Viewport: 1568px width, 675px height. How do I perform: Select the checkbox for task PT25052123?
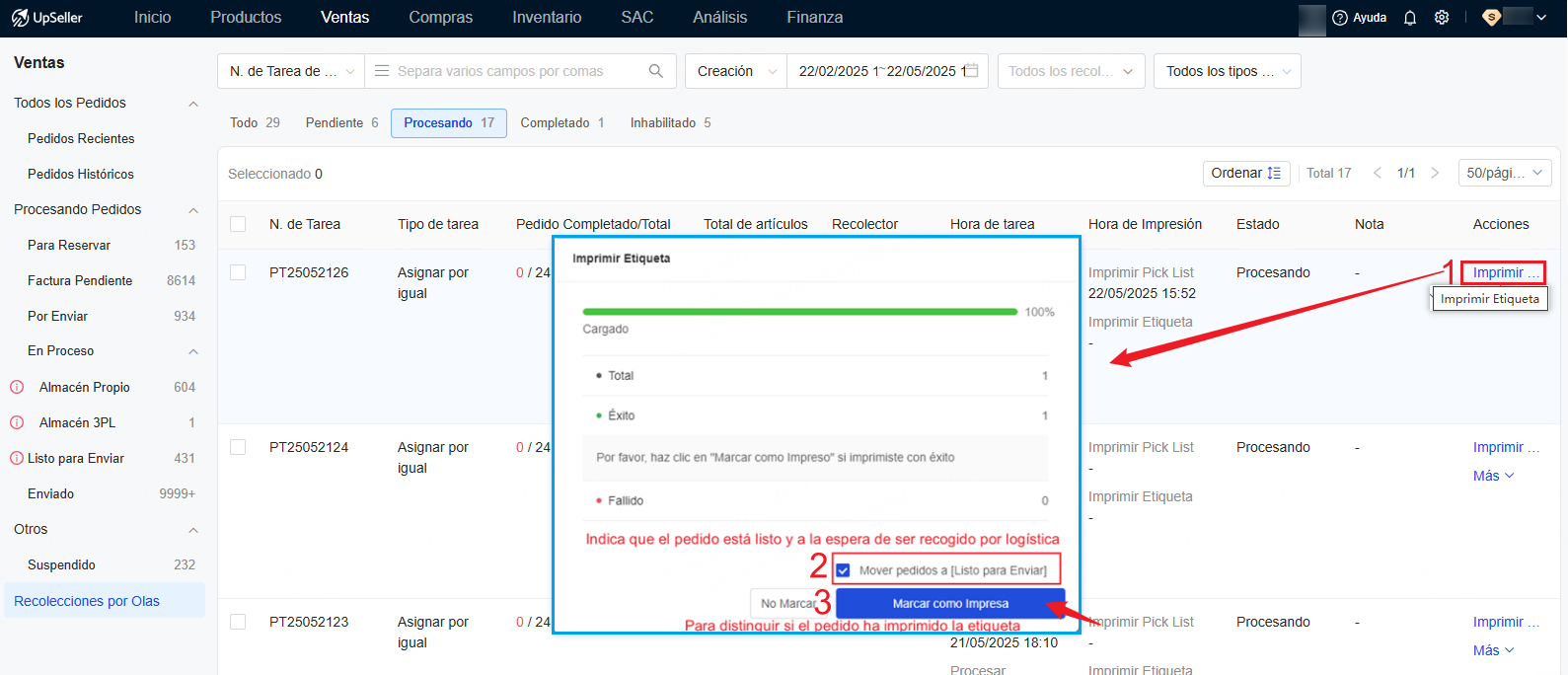(238, 622)
